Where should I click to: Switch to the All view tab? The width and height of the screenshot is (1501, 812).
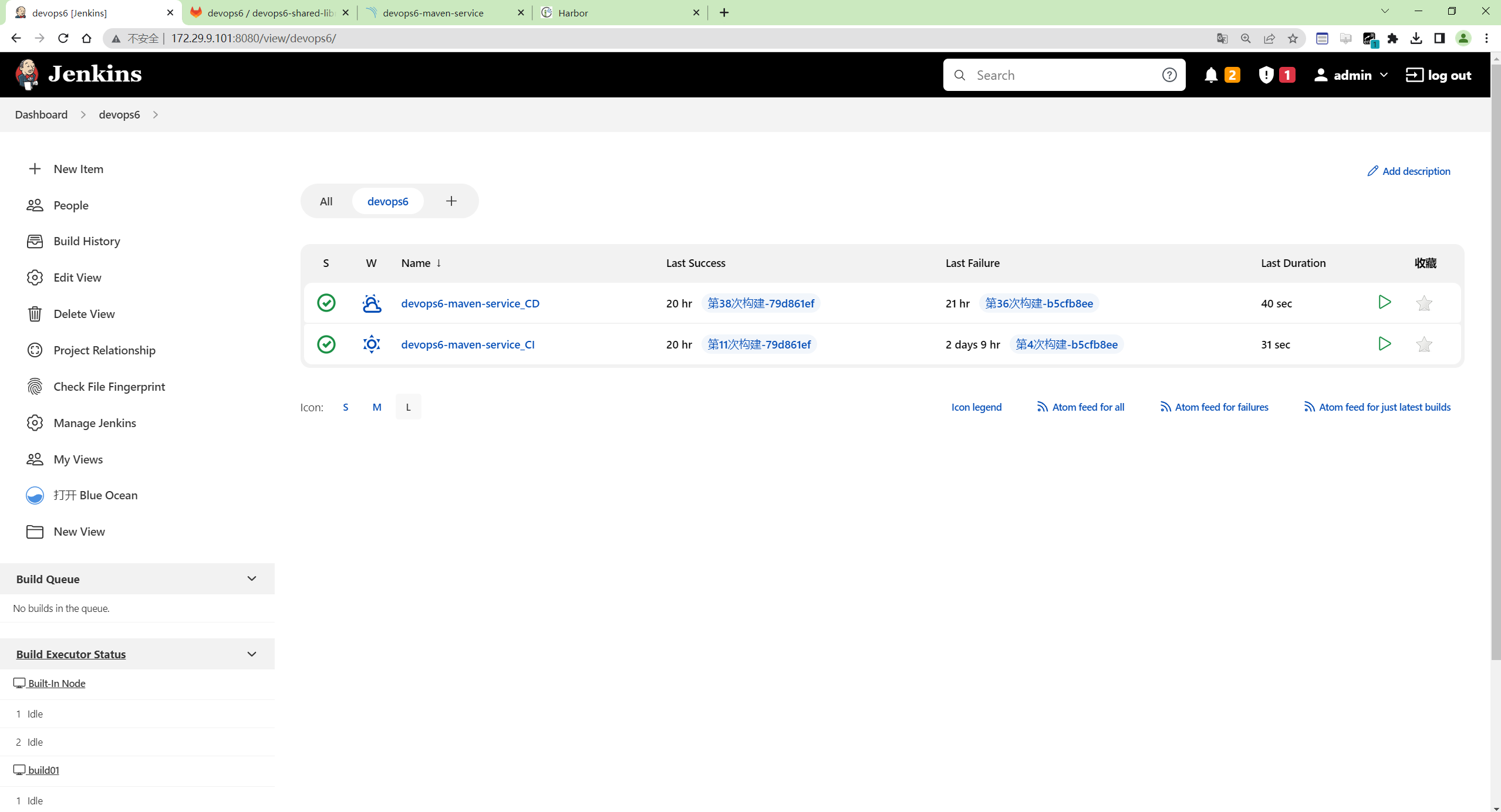click(x=326, y=201)
